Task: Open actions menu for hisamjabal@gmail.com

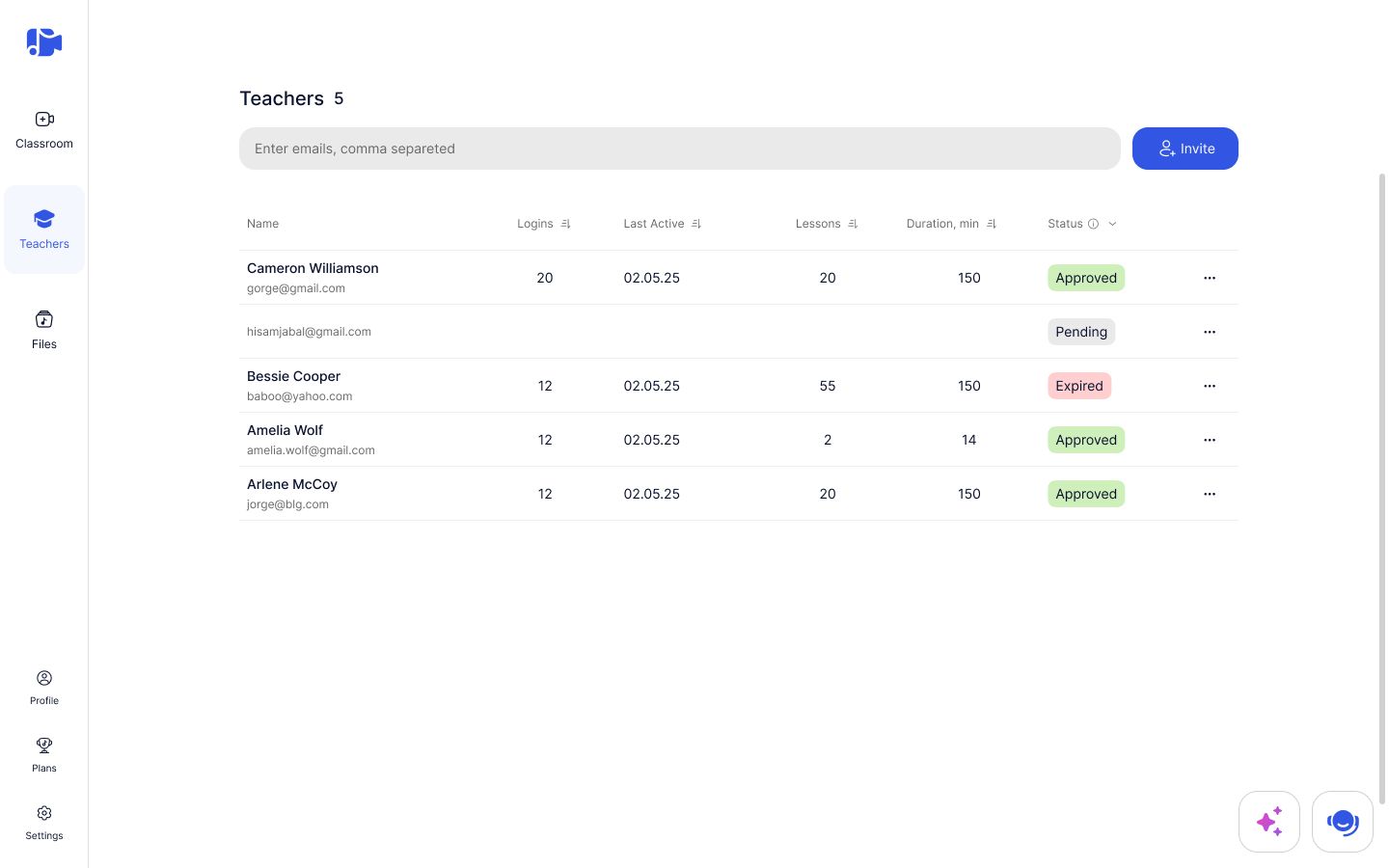Action: coord(1210,332)
